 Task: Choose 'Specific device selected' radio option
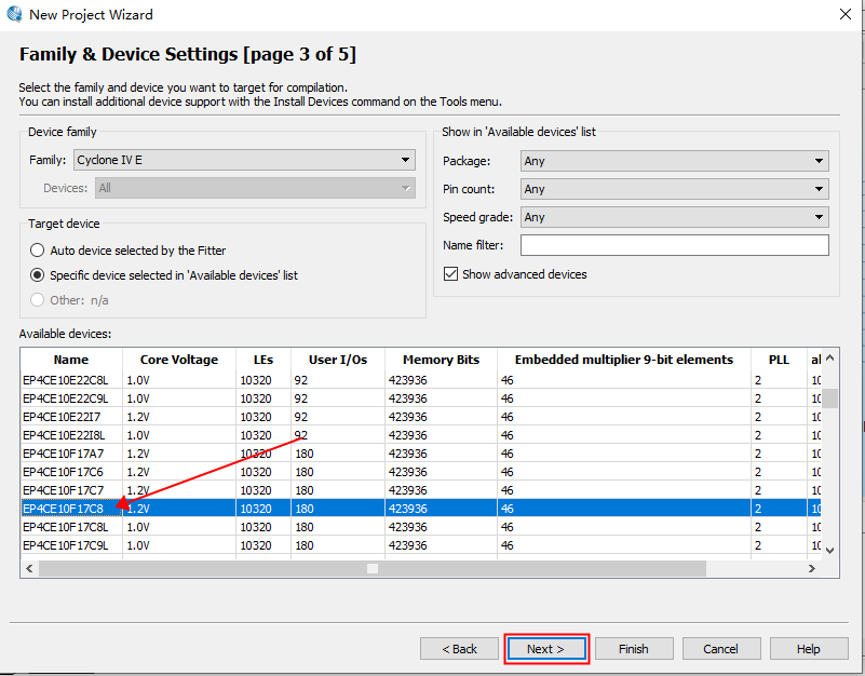pos(37,275)
